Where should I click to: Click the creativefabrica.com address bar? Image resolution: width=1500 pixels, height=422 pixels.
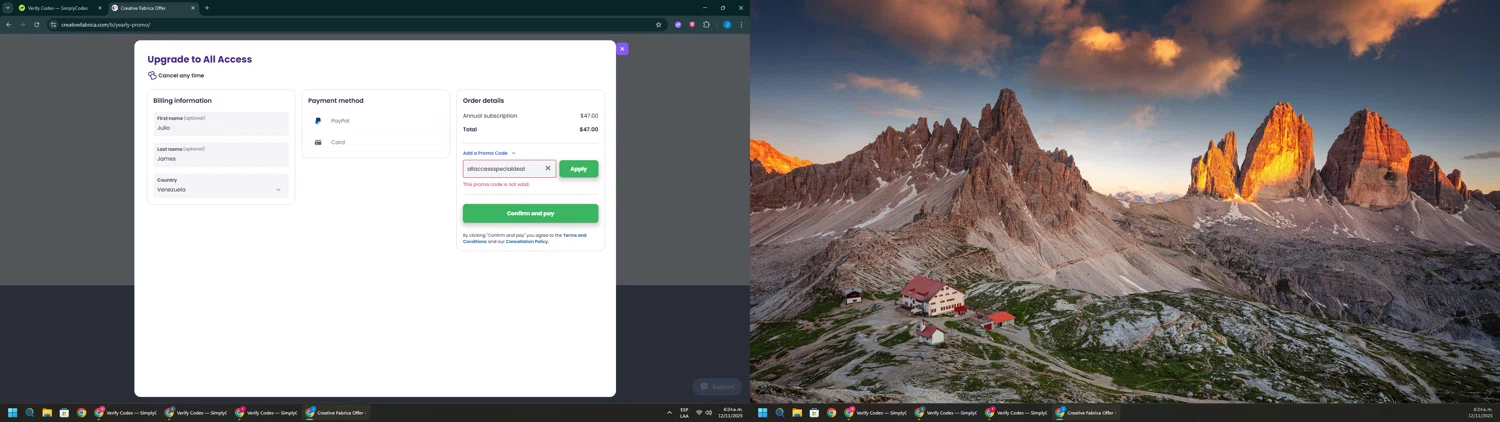355,24
